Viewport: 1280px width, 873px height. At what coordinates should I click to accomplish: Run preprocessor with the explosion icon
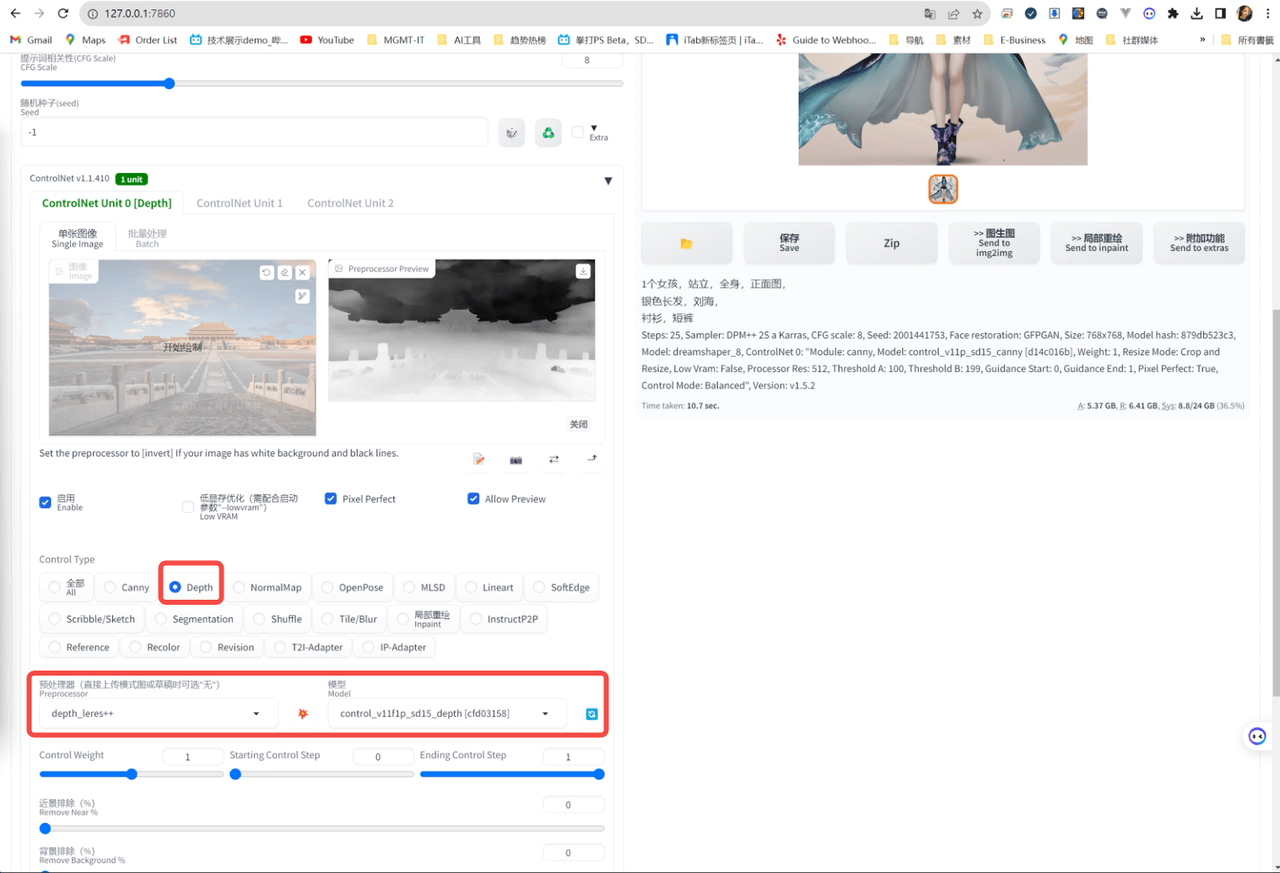(x=303, y=714)
